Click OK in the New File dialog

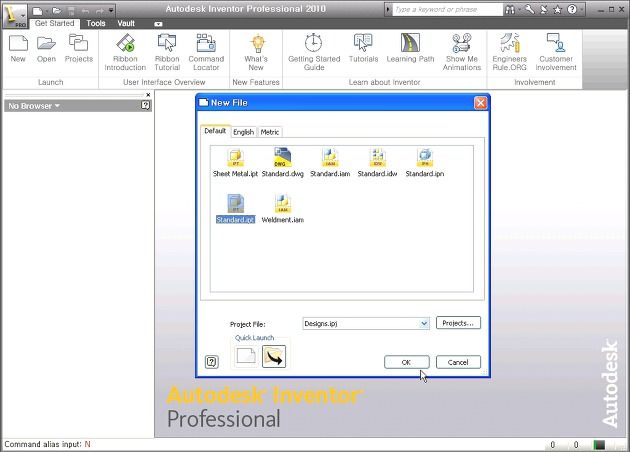coord(406,362)
